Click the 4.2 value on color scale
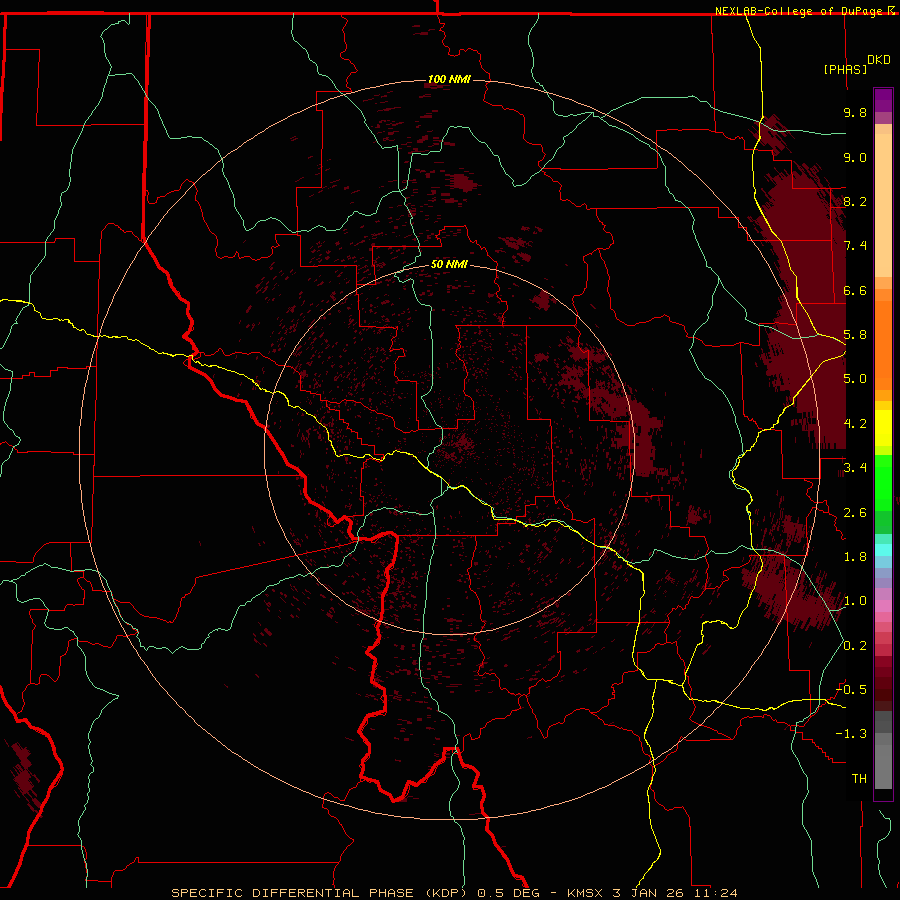900x900 pixels. click(855, 424)
